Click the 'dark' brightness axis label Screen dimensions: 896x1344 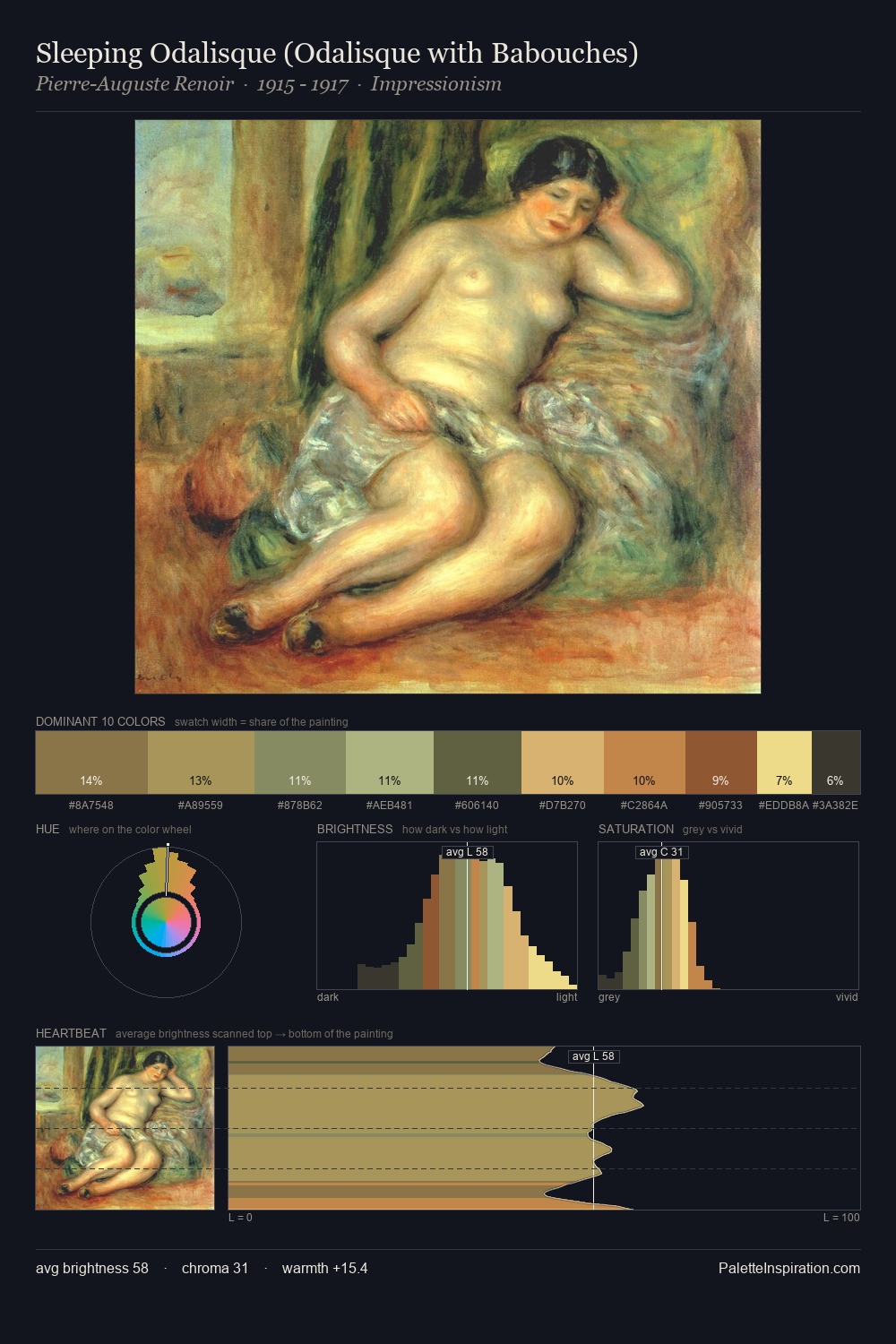coord(328,996)
